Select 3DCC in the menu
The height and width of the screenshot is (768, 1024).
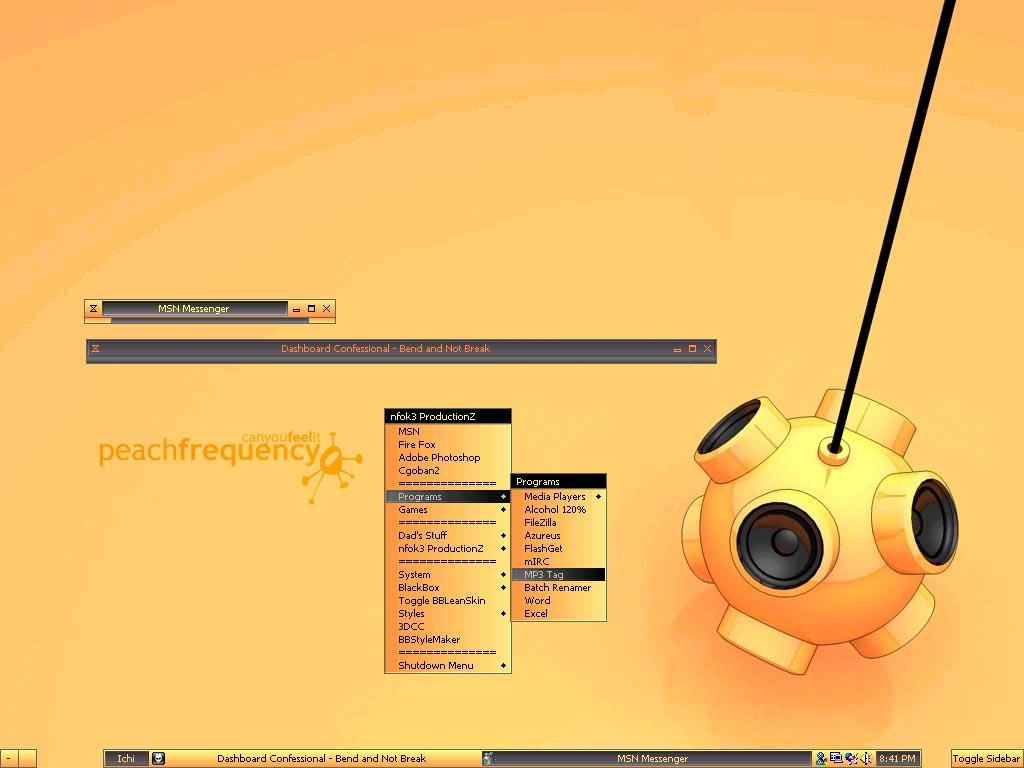click(x=448, y=627)
